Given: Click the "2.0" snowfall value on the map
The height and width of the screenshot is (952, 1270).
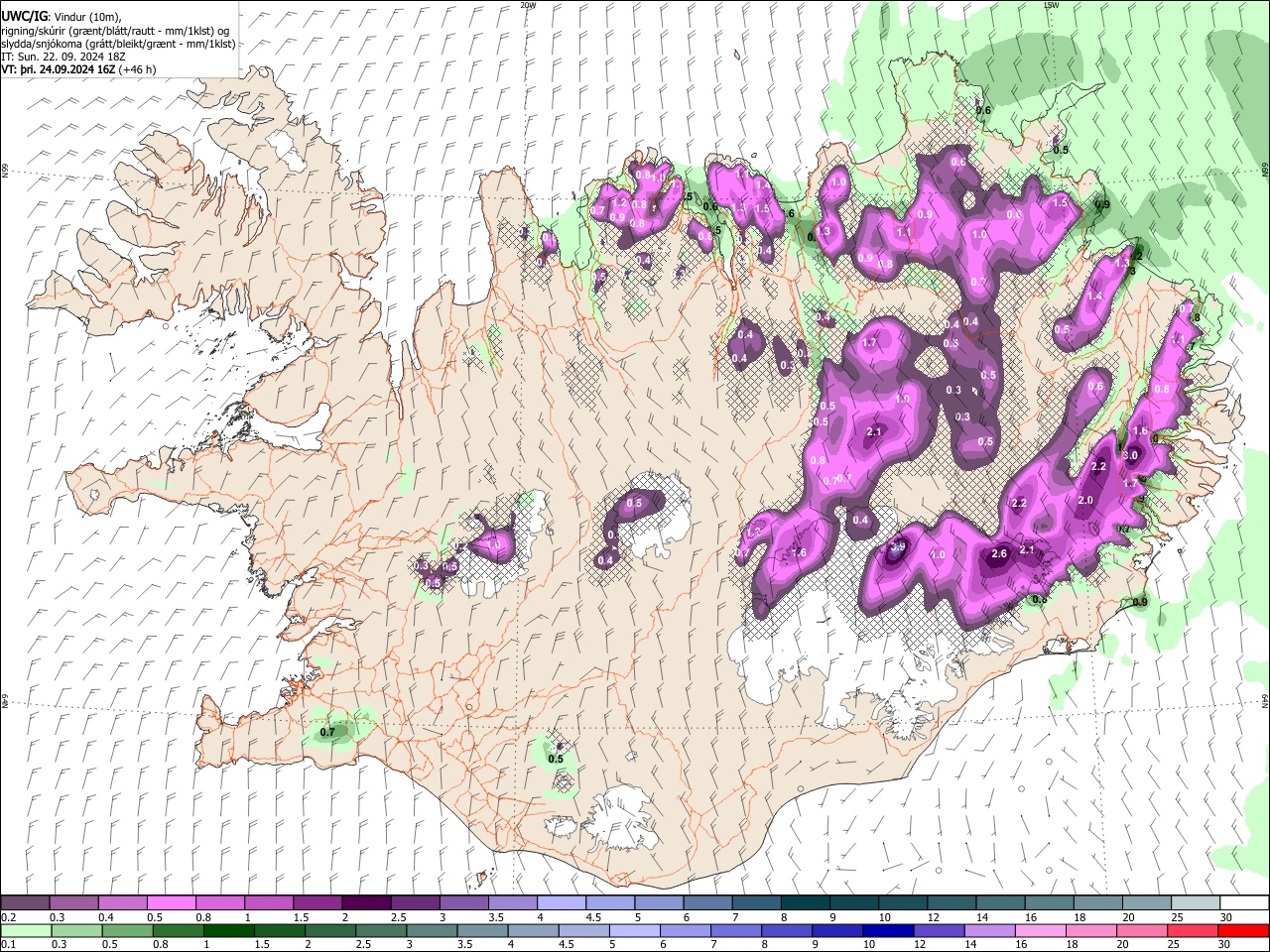Looking at the screenshot, I should 1085,500.
